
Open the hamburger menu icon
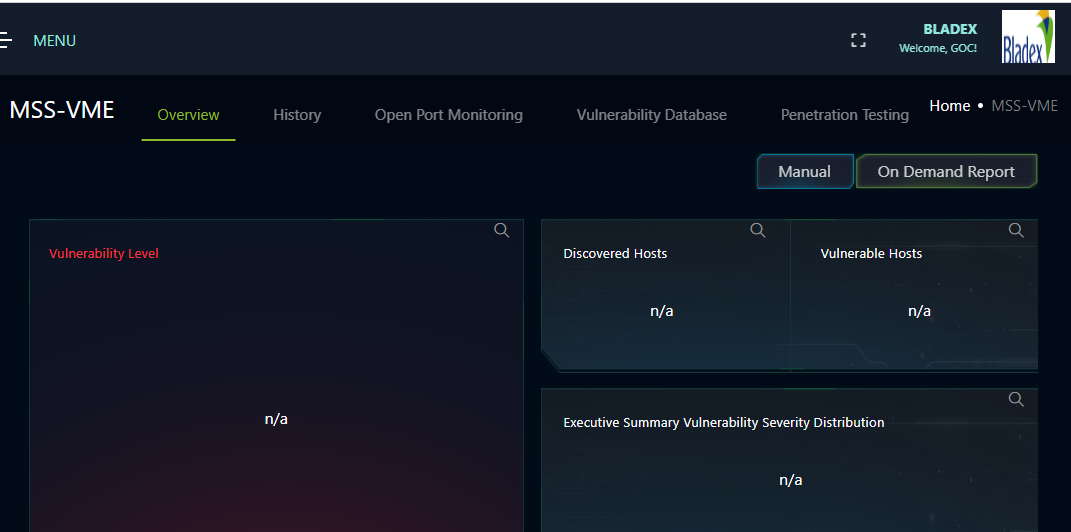click(x=5, y=40)
